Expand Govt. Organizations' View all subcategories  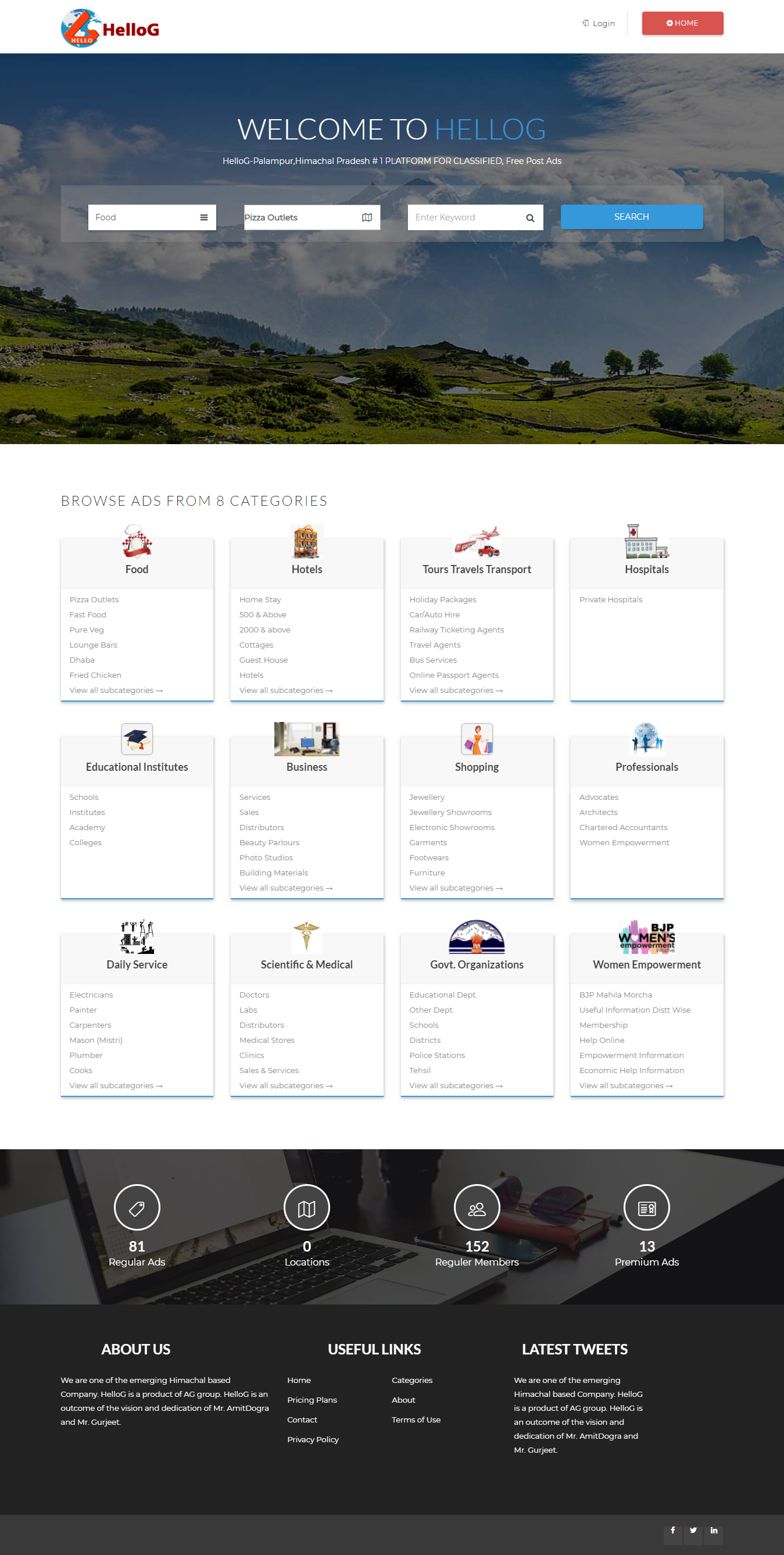click(x=456, y=1085)
